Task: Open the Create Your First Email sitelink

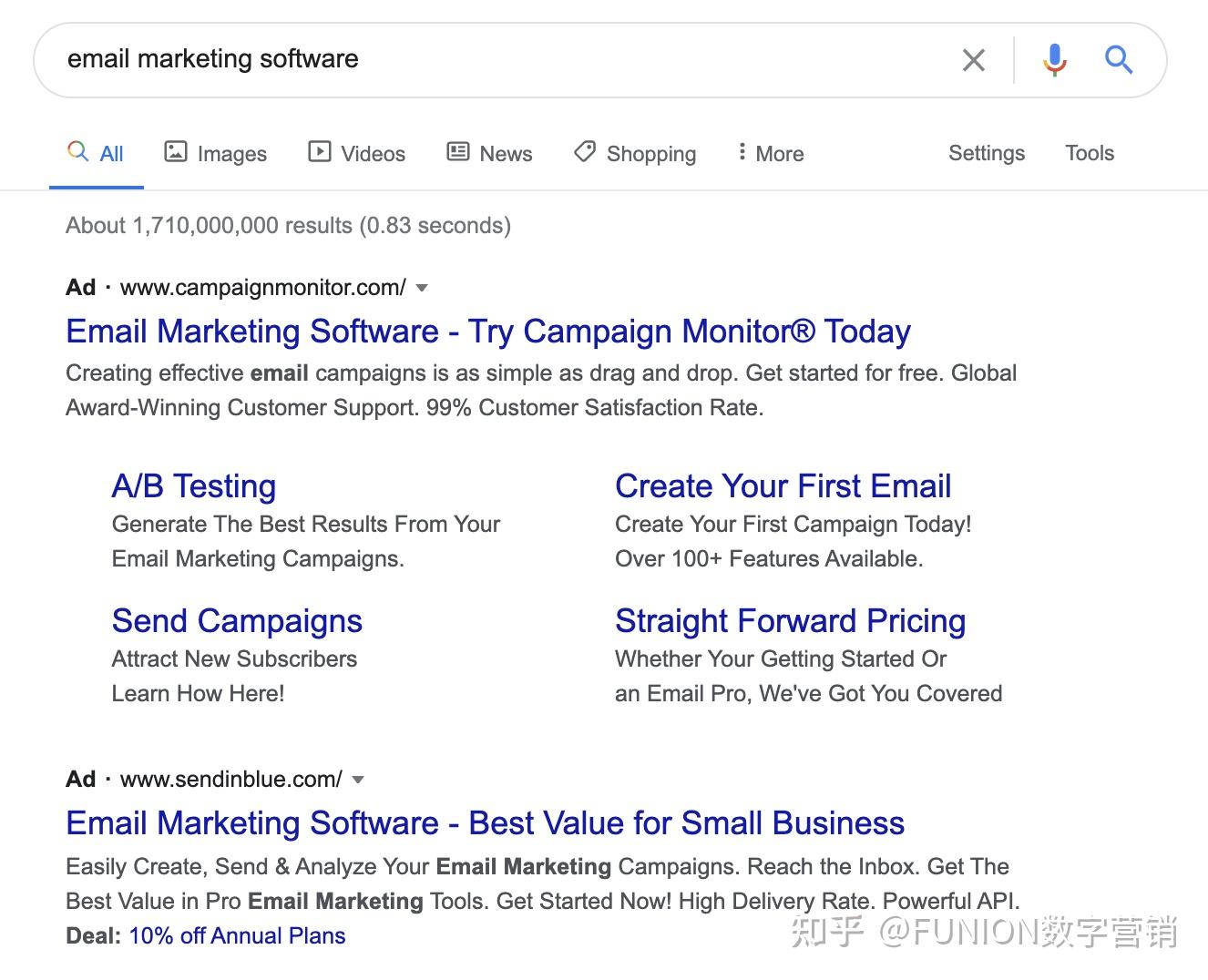Action: tap(783, 486)
